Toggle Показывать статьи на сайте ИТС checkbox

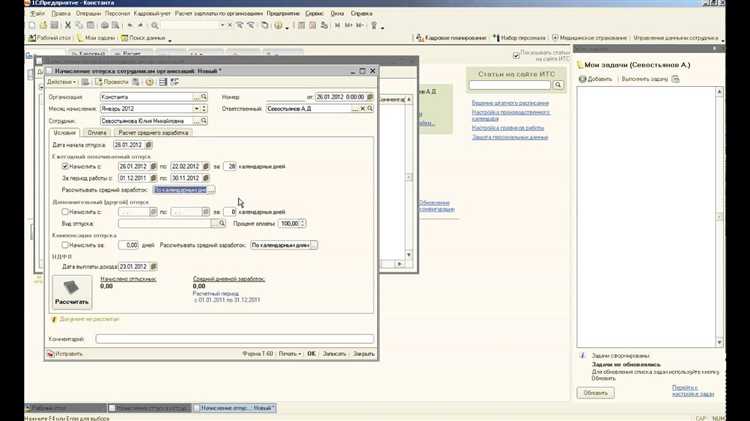pos(516,55)
